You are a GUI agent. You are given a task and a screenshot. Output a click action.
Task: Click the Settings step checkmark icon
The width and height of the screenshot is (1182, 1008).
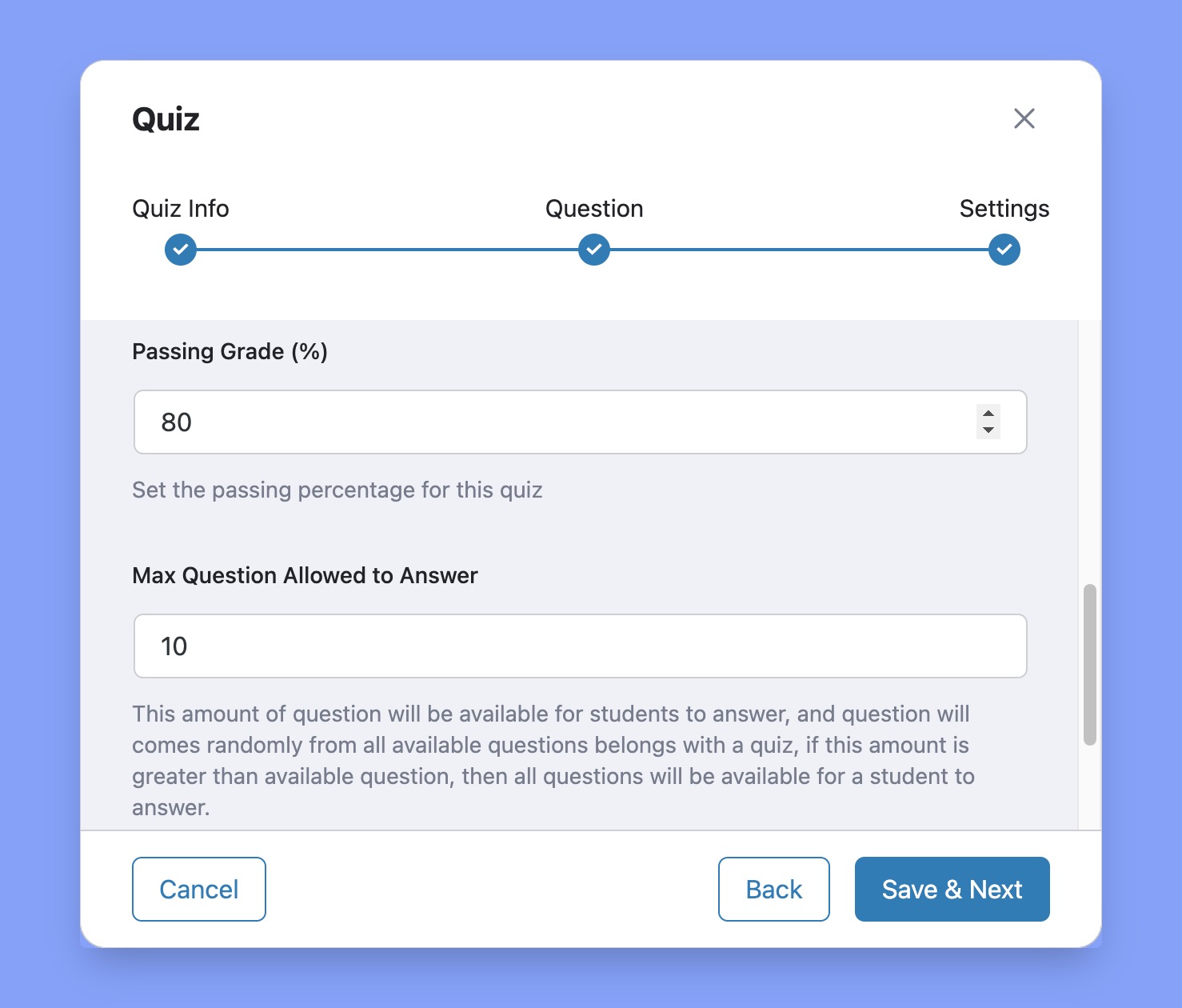(x=1004, y=250)
